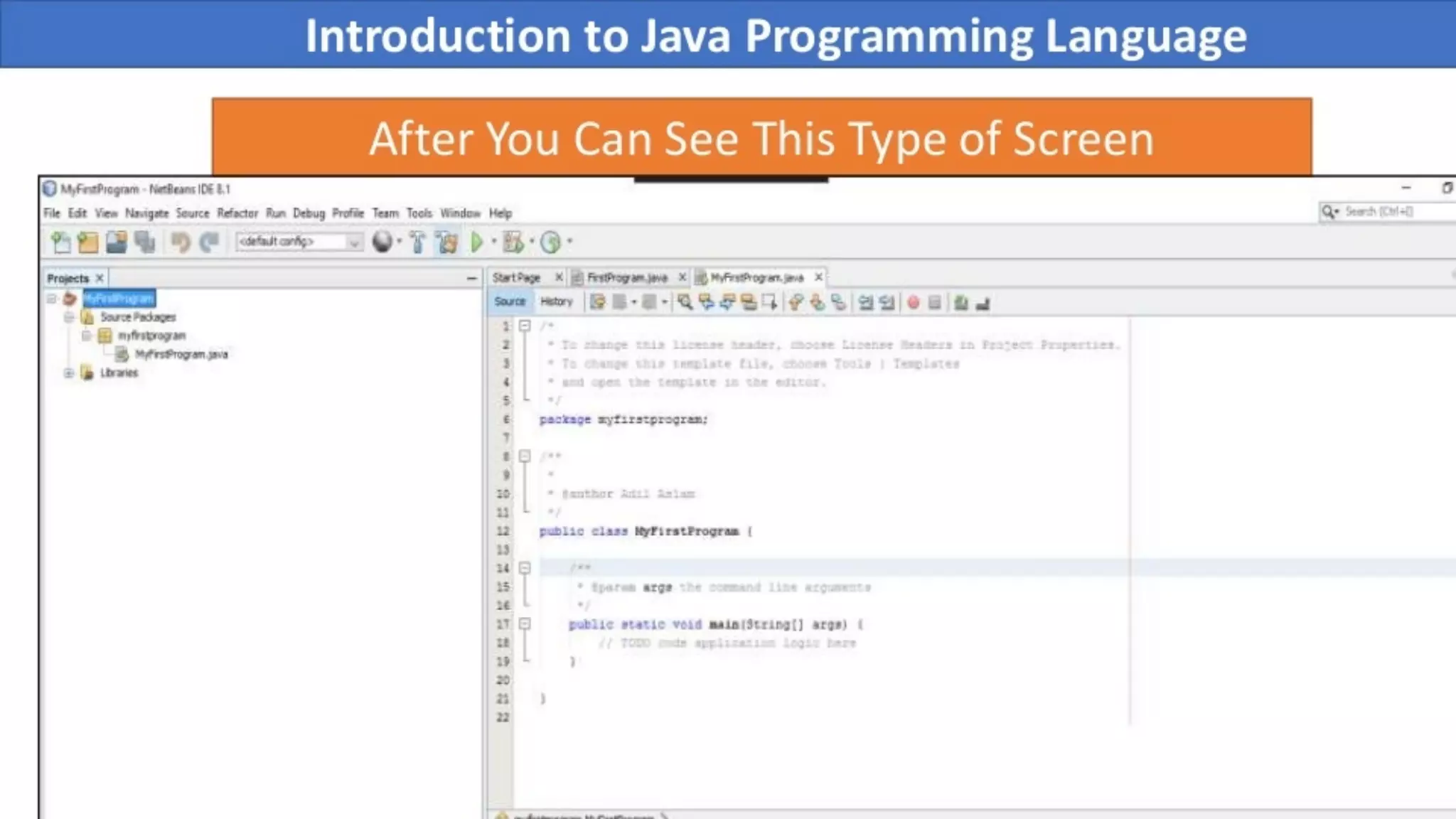Toggle the Source view button in the editor
Viewport: 1456px width, 819px height.
(510, 301)
